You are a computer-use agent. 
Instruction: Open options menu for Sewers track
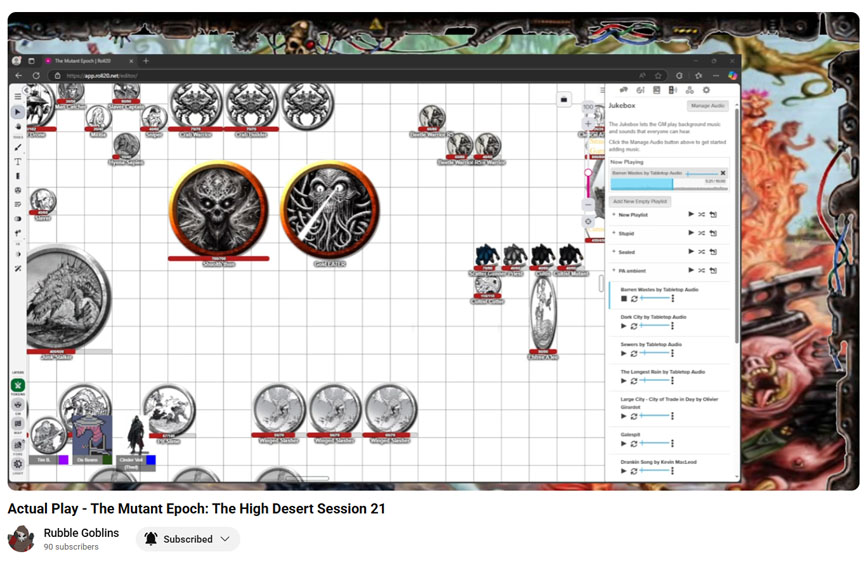tap(673, 353)
